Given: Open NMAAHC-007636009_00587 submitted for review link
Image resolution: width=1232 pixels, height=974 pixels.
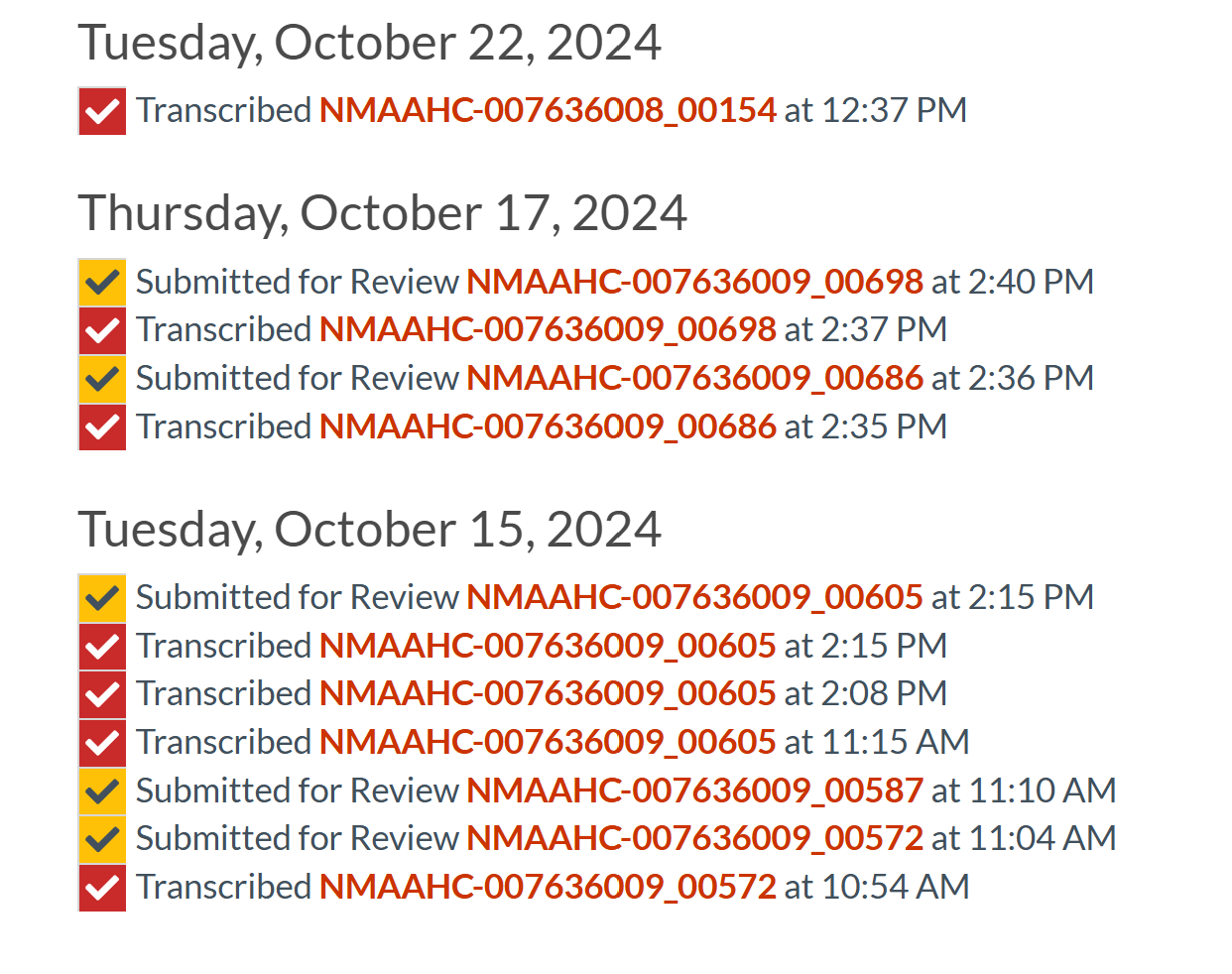Looking at the screenshot, I should [x=694, y=791].
